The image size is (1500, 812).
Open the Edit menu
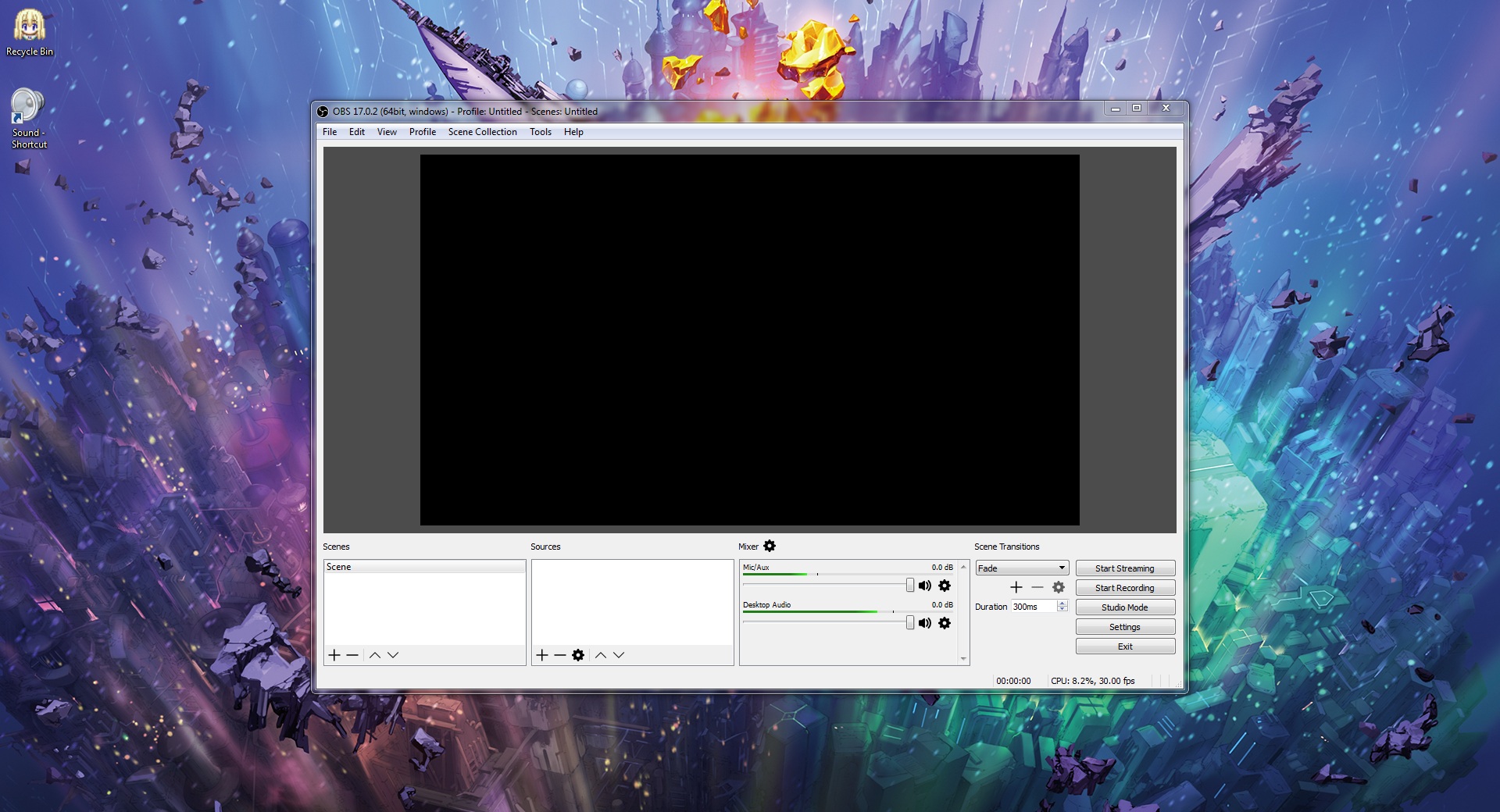pyautogui.click(x=357, y=132)
